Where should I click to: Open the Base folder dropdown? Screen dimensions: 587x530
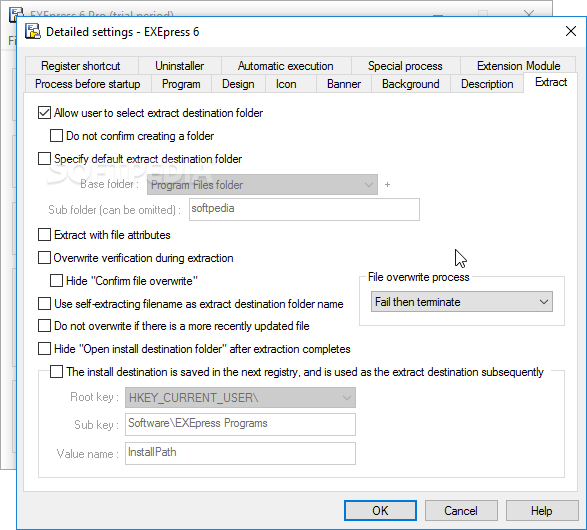tap(262, 185)
